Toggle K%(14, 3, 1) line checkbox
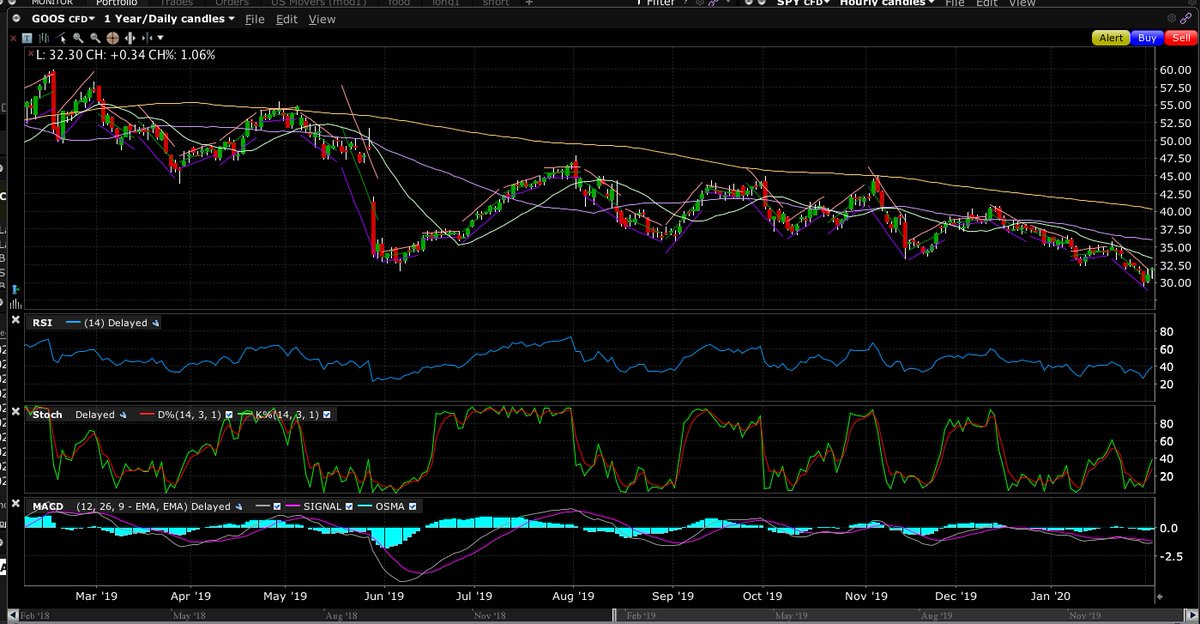Screen dimensions: 1200x624 327,415
